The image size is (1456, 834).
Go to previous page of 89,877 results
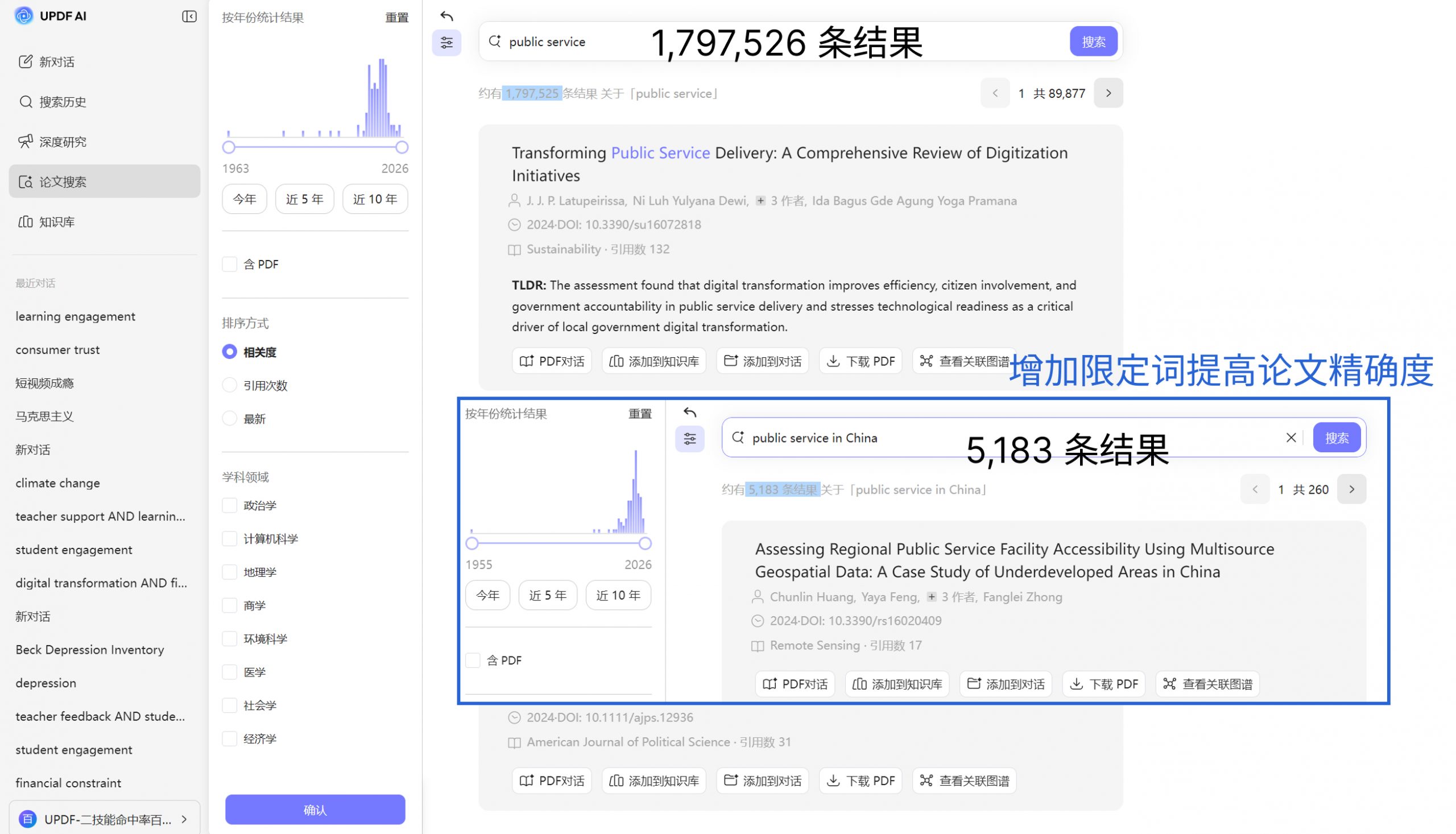[995, 93]
